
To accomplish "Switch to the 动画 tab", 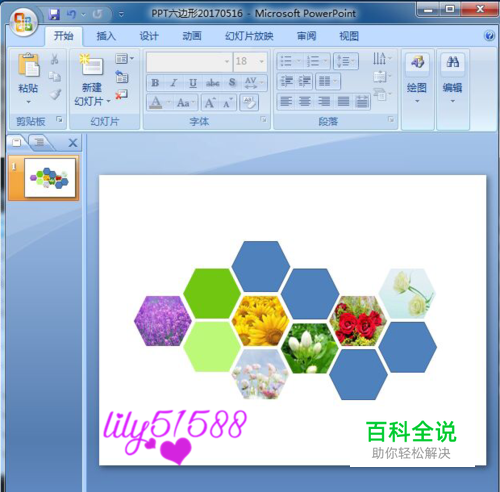I will click(192, 36).
